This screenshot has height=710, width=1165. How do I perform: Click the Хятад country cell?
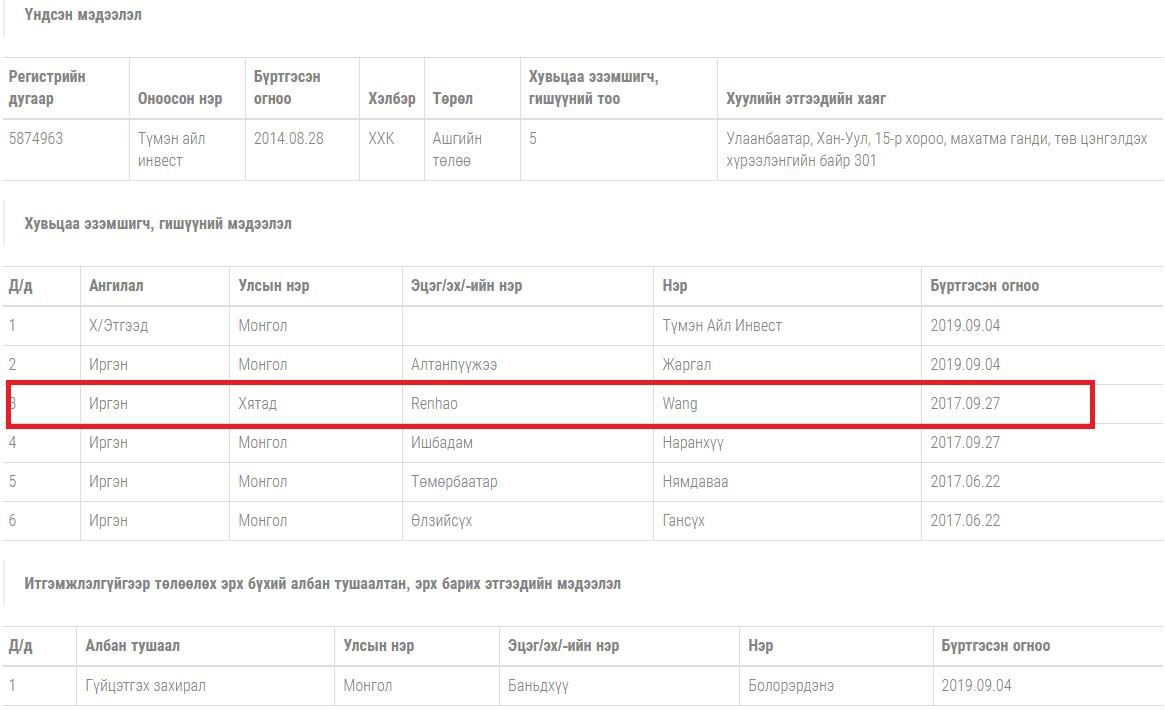pyautogui.click(x=257, y=404)
